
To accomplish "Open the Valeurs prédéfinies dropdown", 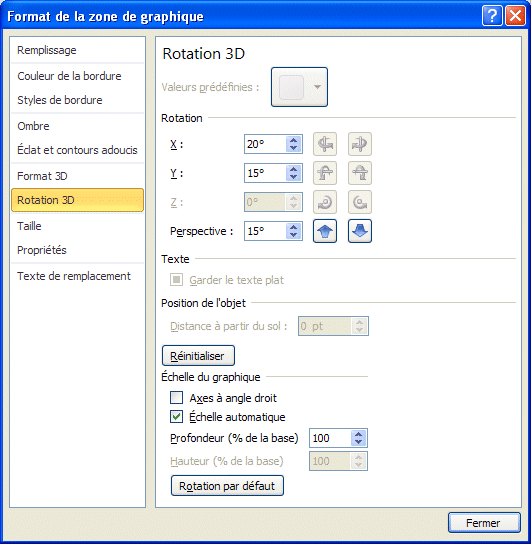I will (317, 87).
